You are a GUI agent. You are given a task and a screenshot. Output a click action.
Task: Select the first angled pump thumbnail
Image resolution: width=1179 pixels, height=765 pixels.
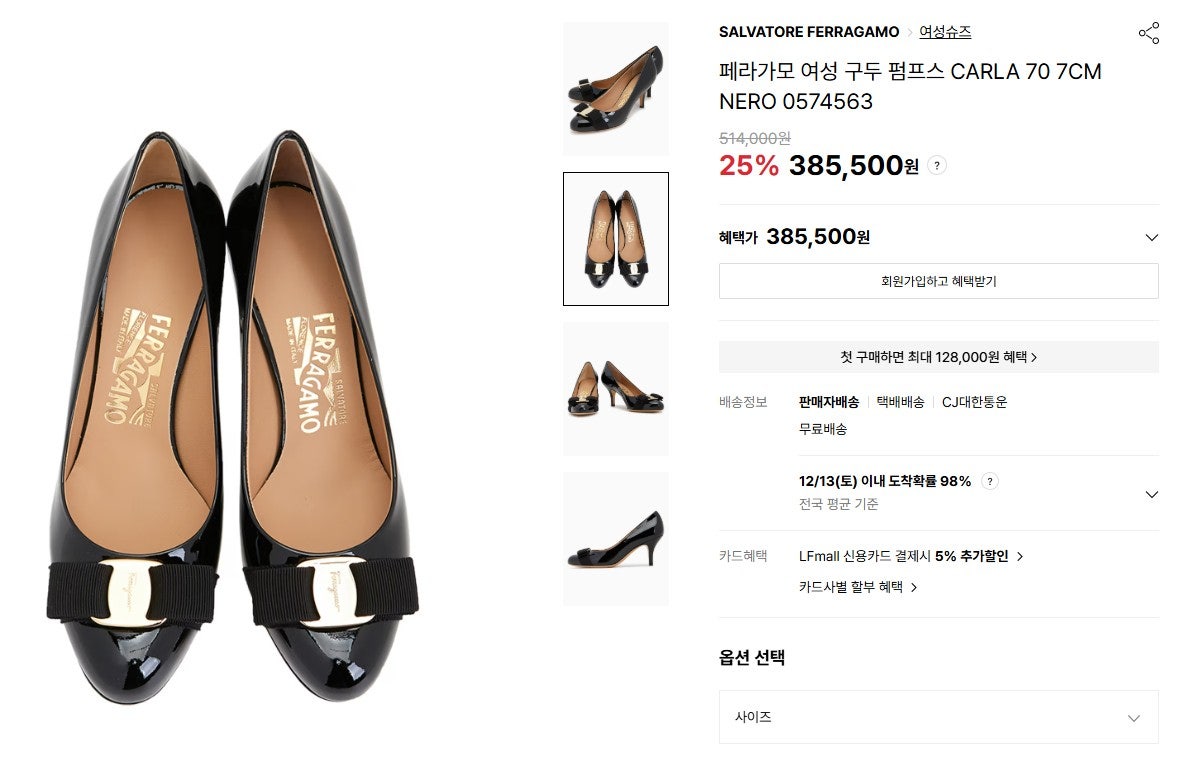[x=615, y=89]
